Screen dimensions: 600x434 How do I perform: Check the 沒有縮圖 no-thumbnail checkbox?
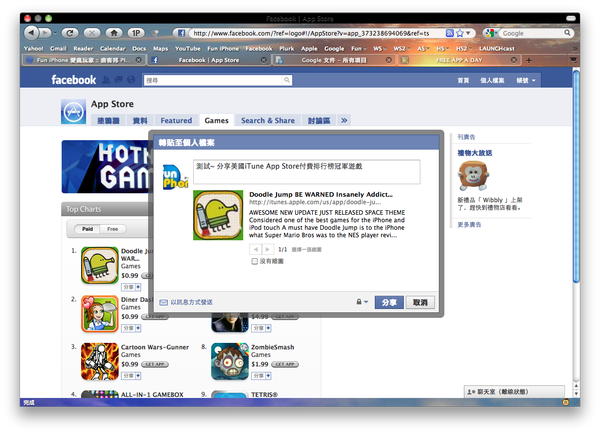(254, 261)
